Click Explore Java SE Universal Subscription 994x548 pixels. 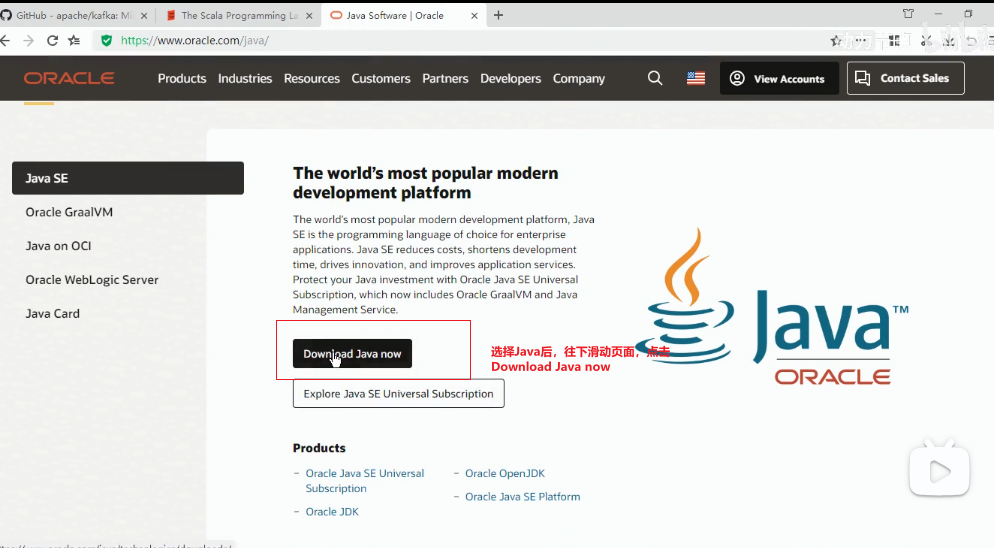(x=399, y=393)
